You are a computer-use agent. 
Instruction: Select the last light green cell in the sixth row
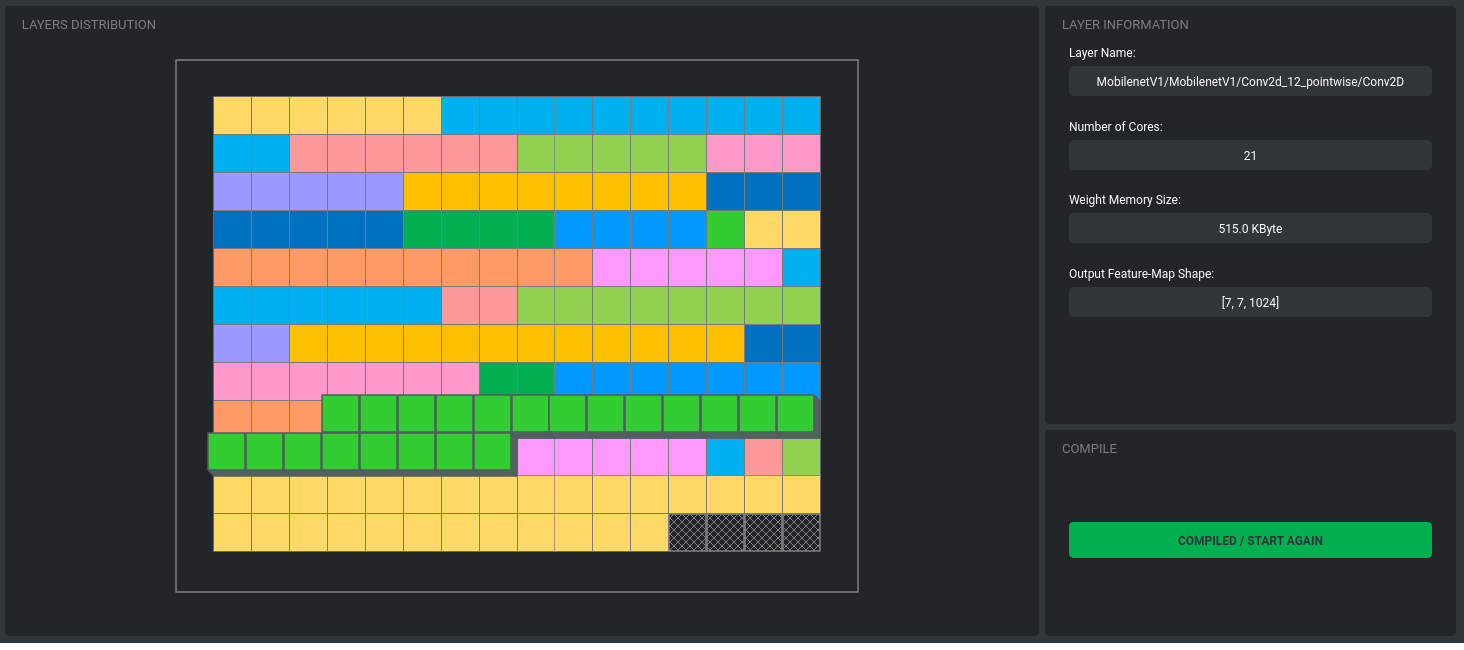tap(801, 305)
